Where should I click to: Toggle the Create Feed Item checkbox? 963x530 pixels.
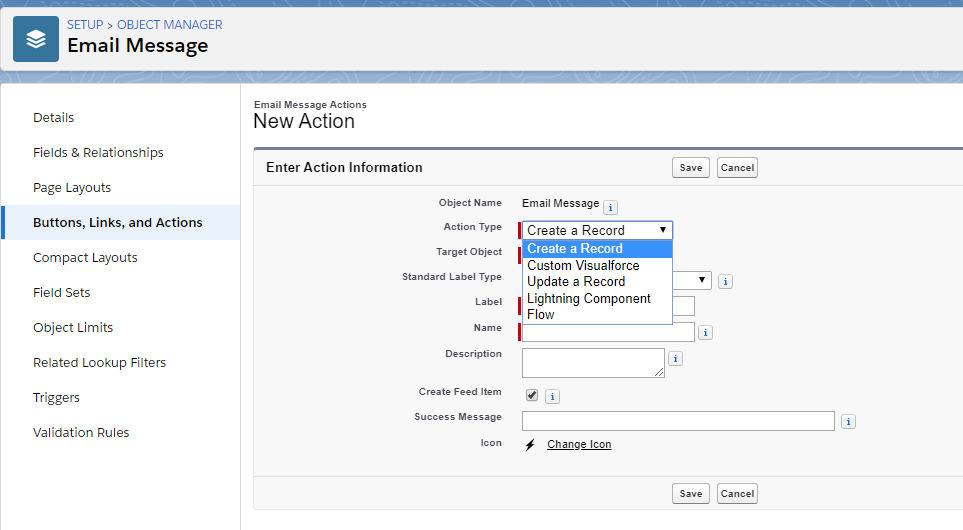pos(532,395)
